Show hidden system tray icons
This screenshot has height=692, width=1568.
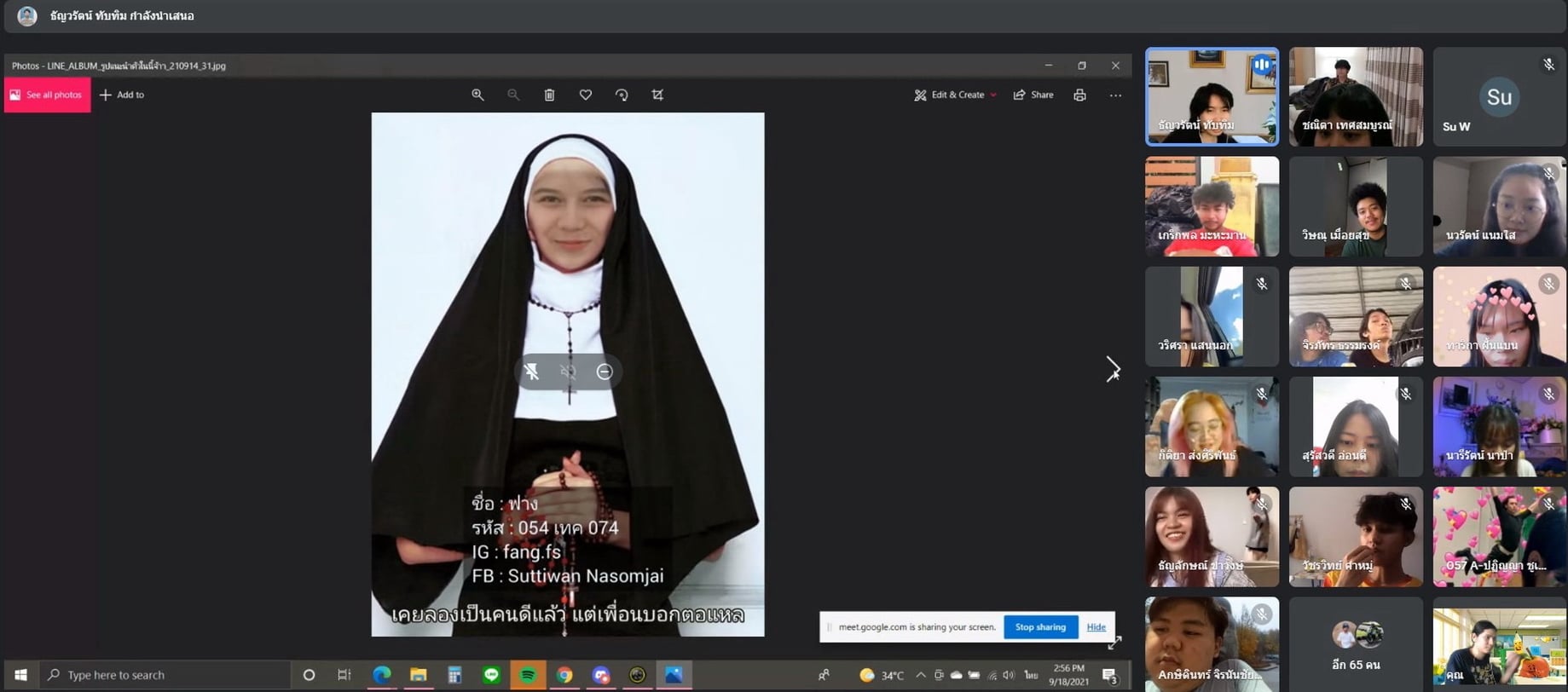(x=920, y=675)
